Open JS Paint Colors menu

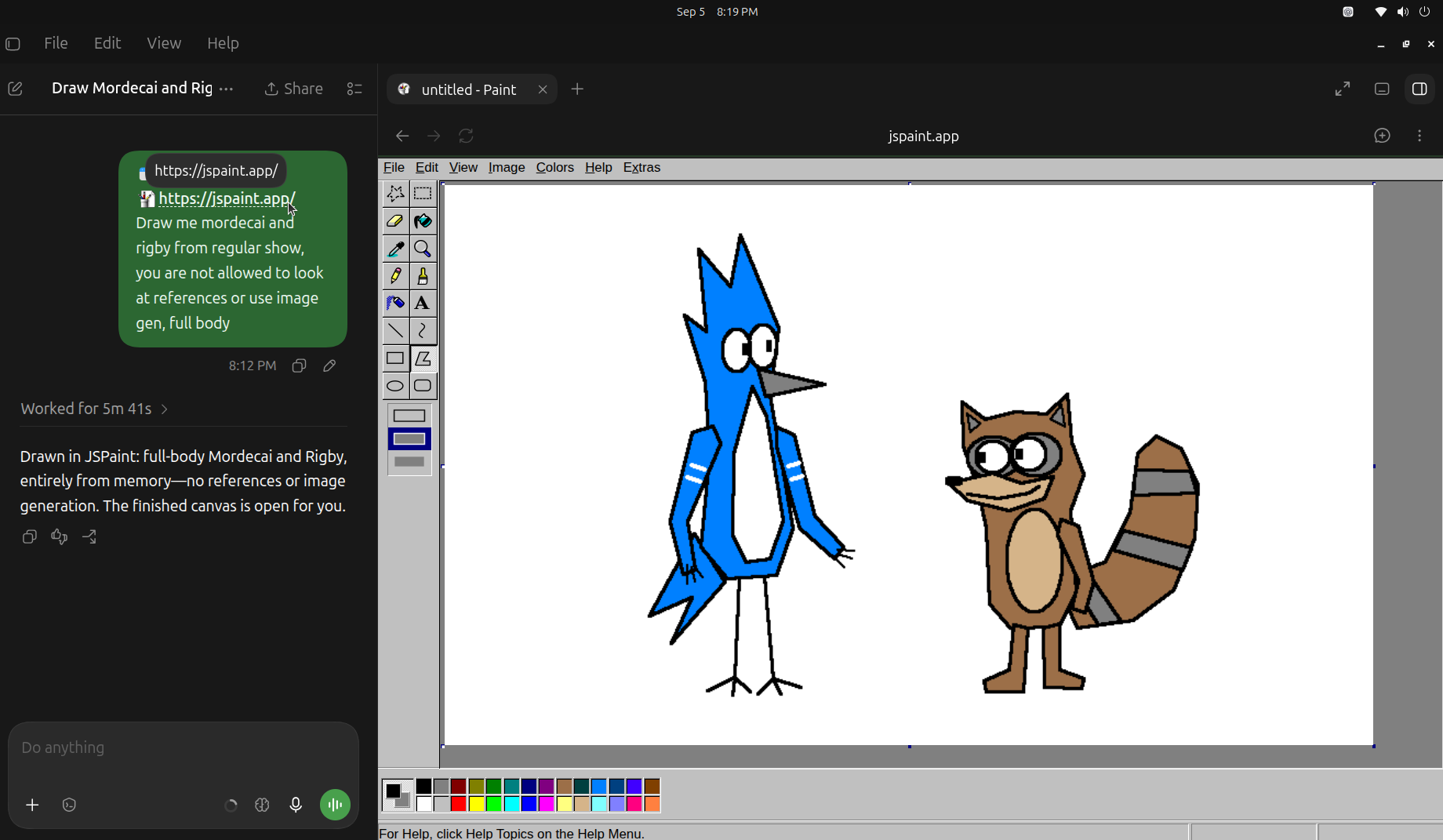pyautogui.click(x=554, y=168)
